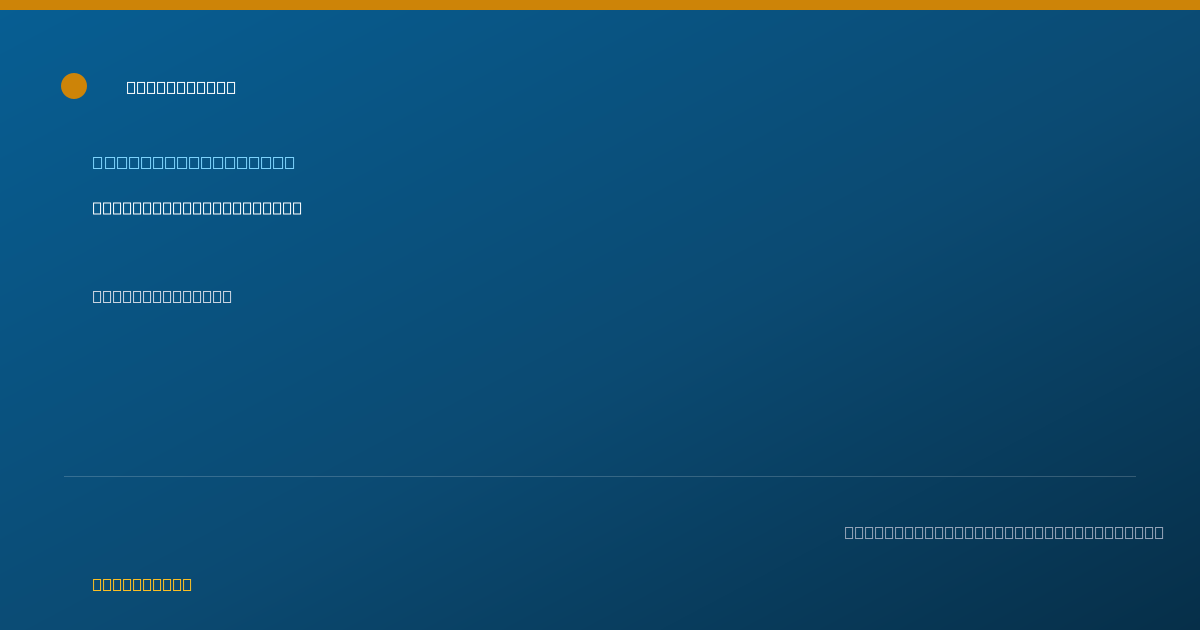Select the white heading beside the orange circle

[181, 87]
